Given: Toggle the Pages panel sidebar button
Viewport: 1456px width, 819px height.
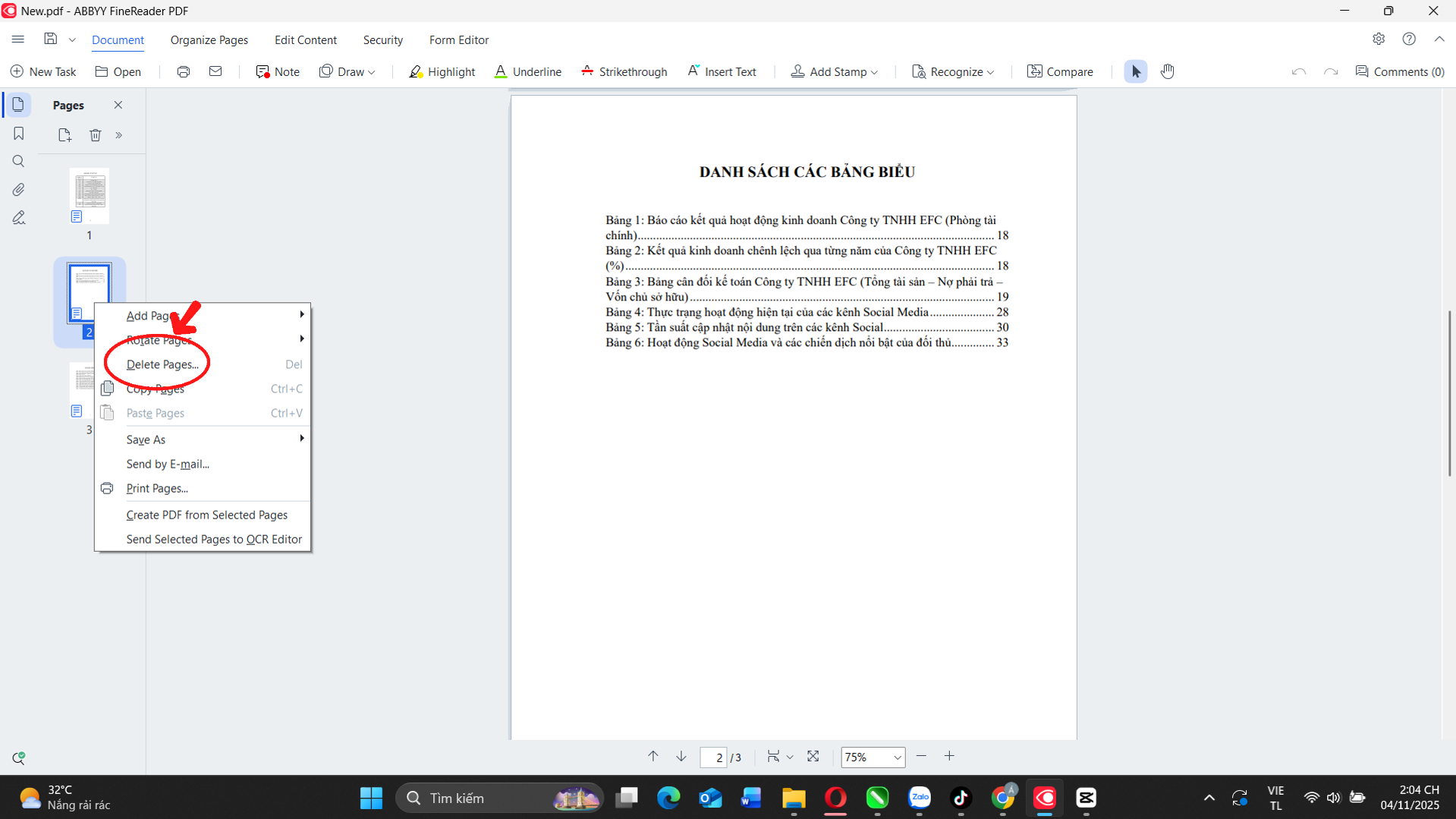Looking at the screenshot, I should pyautogui.click(x=19, y=105).
